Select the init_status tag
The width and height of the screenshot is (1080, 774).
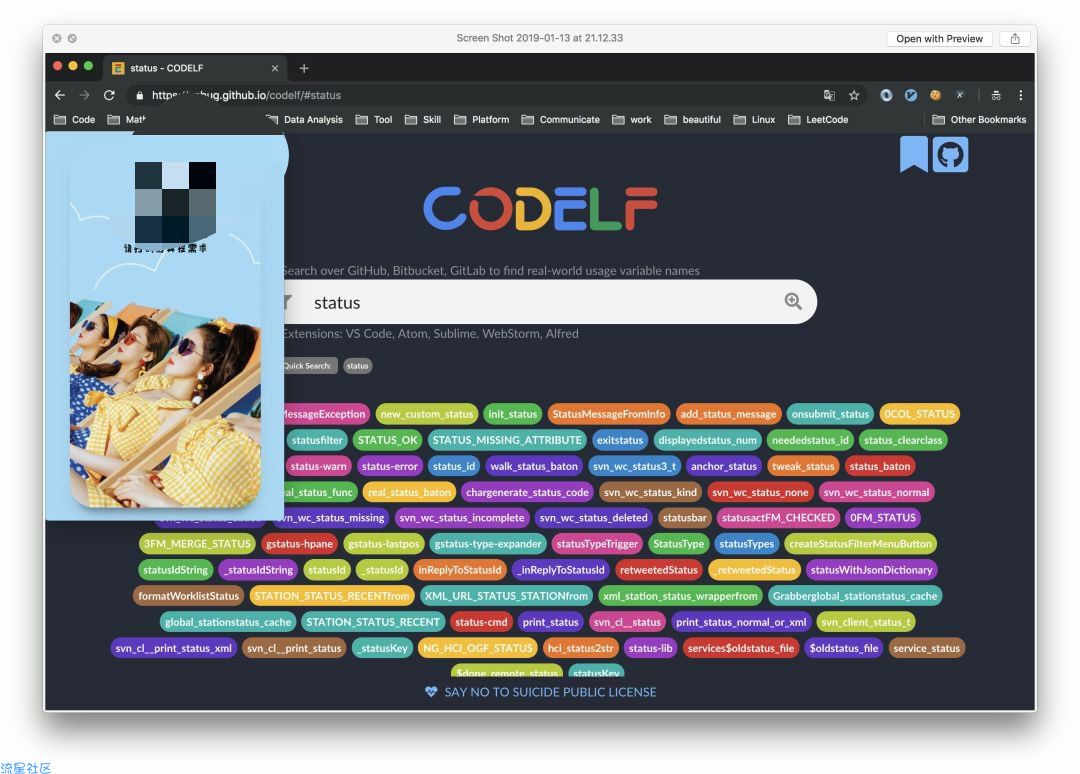512,414
